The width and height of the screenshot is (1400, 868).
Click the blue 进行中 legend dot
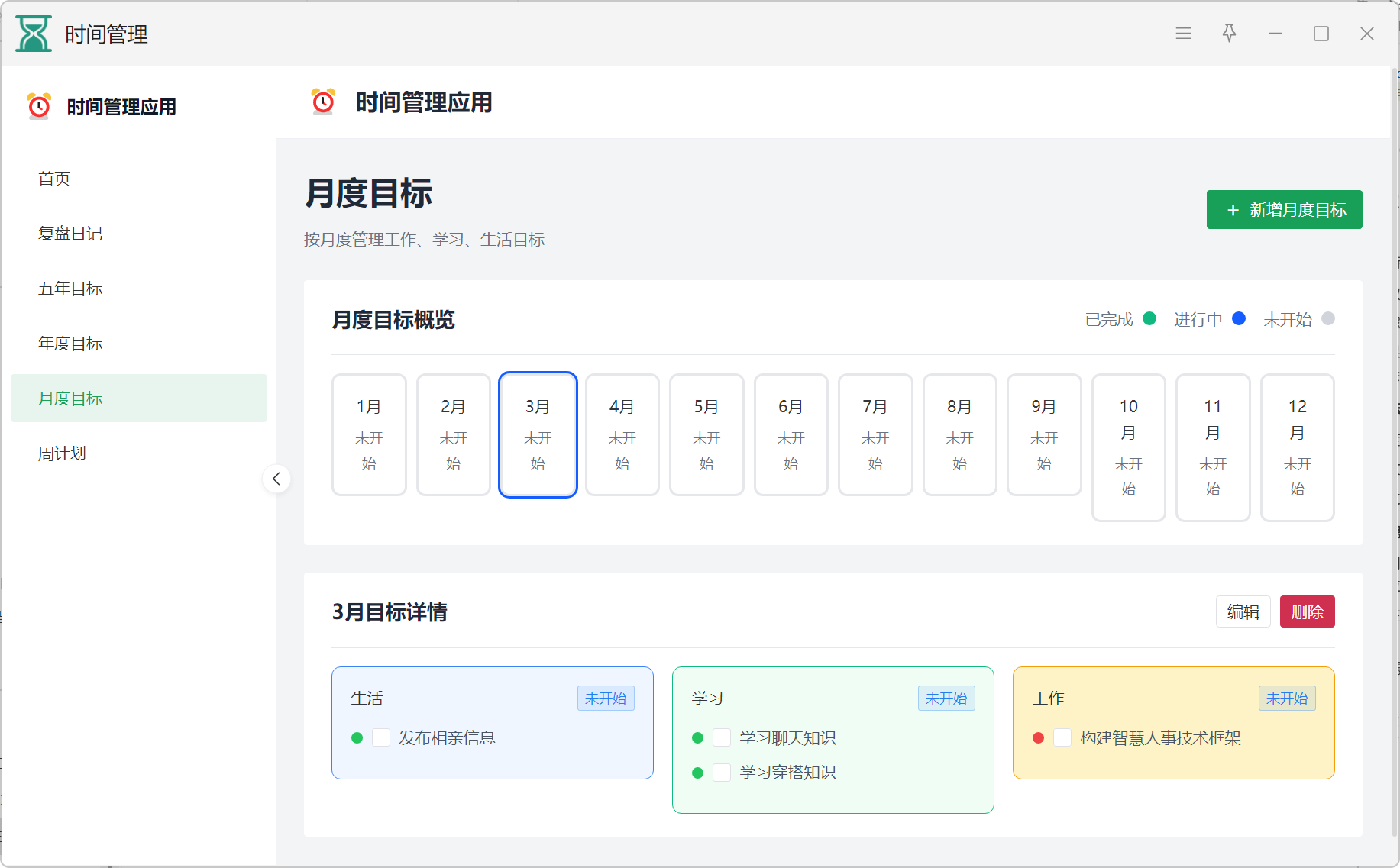tap(1239, 318)
